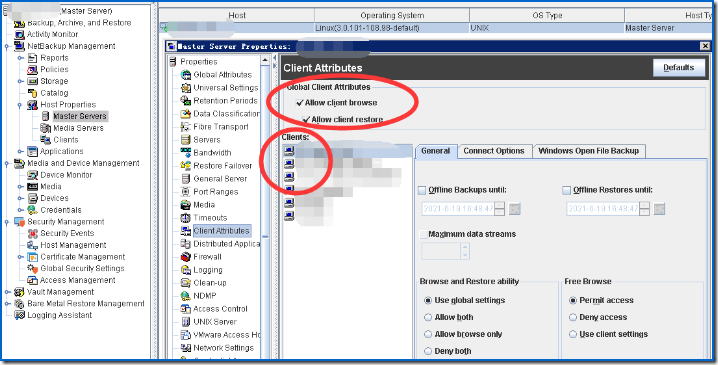This screenshot has height=365, width=718.
Task: Open the Timeouts icon
Action: tap(185, 218)
